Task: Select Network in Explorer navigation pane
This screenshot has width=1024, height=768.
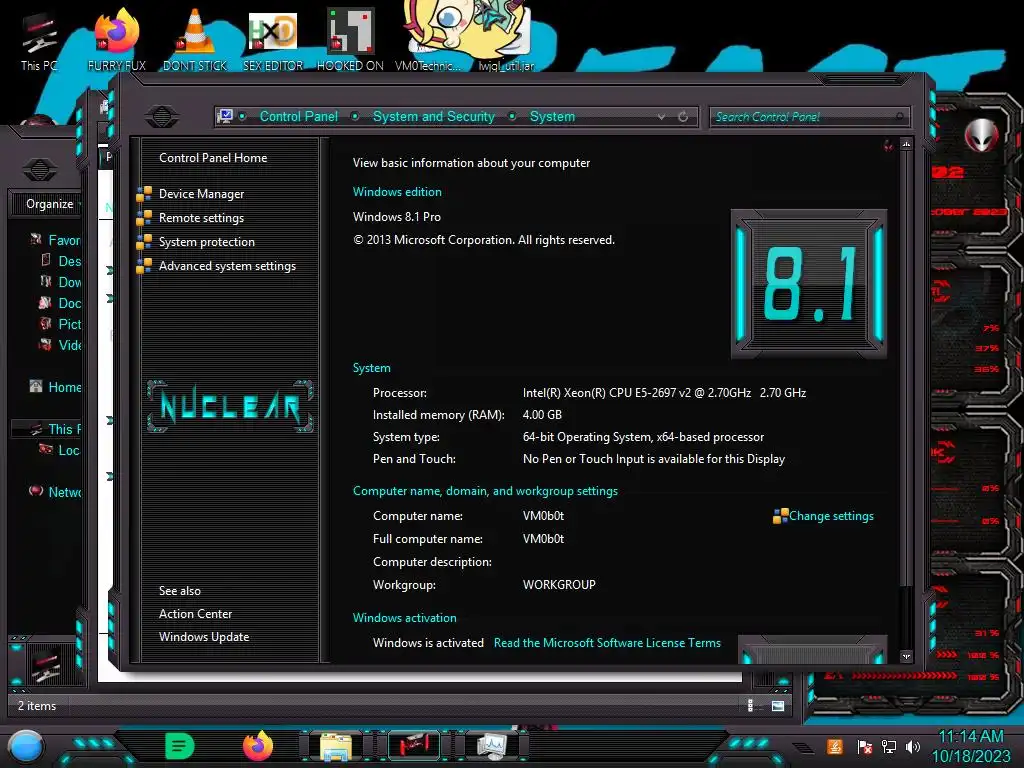Action: click(x=64, y=492)
